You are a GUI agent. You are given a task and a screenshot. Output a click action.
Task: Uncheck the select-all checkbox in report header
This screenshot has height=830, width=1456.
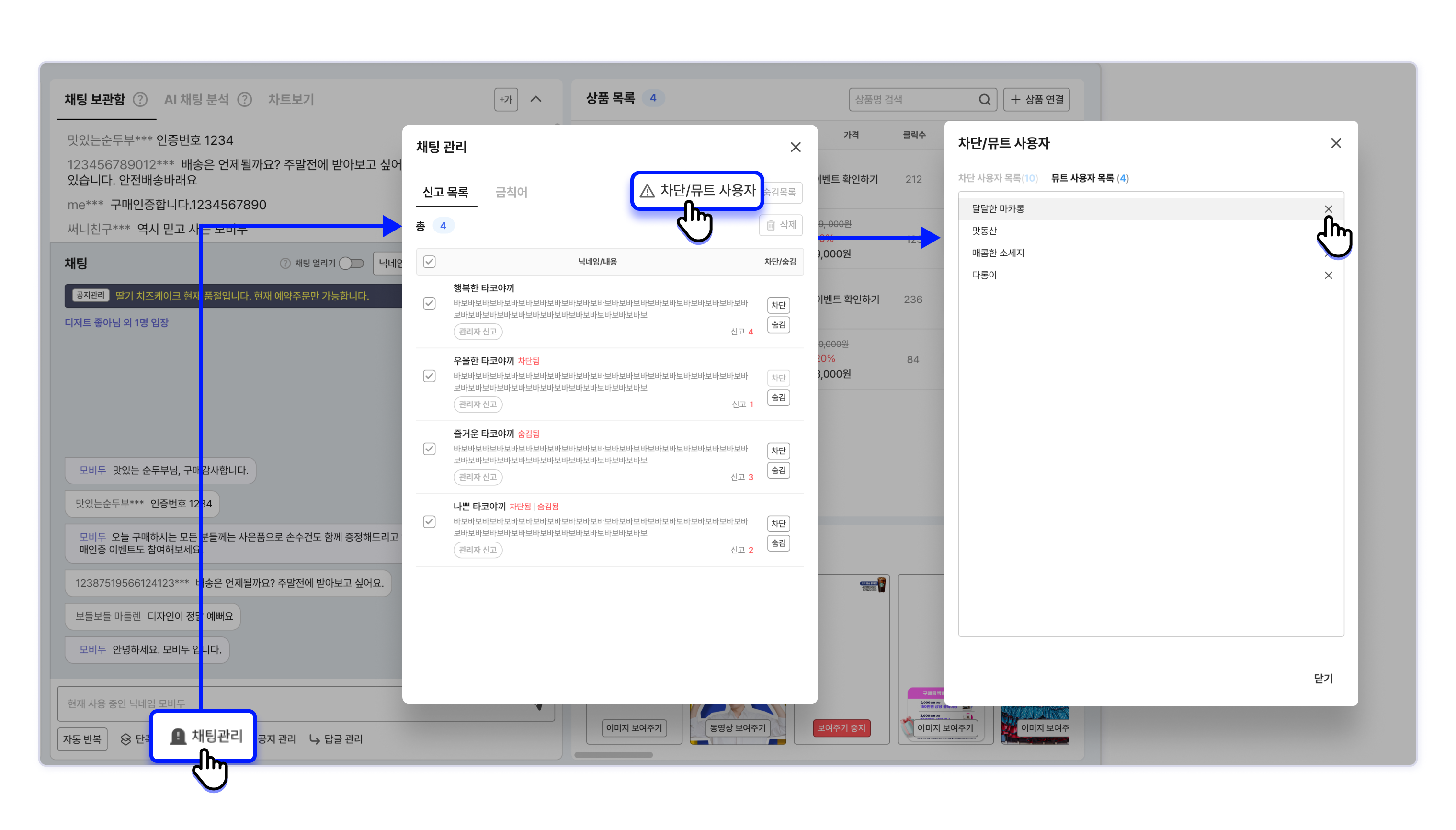429,262
